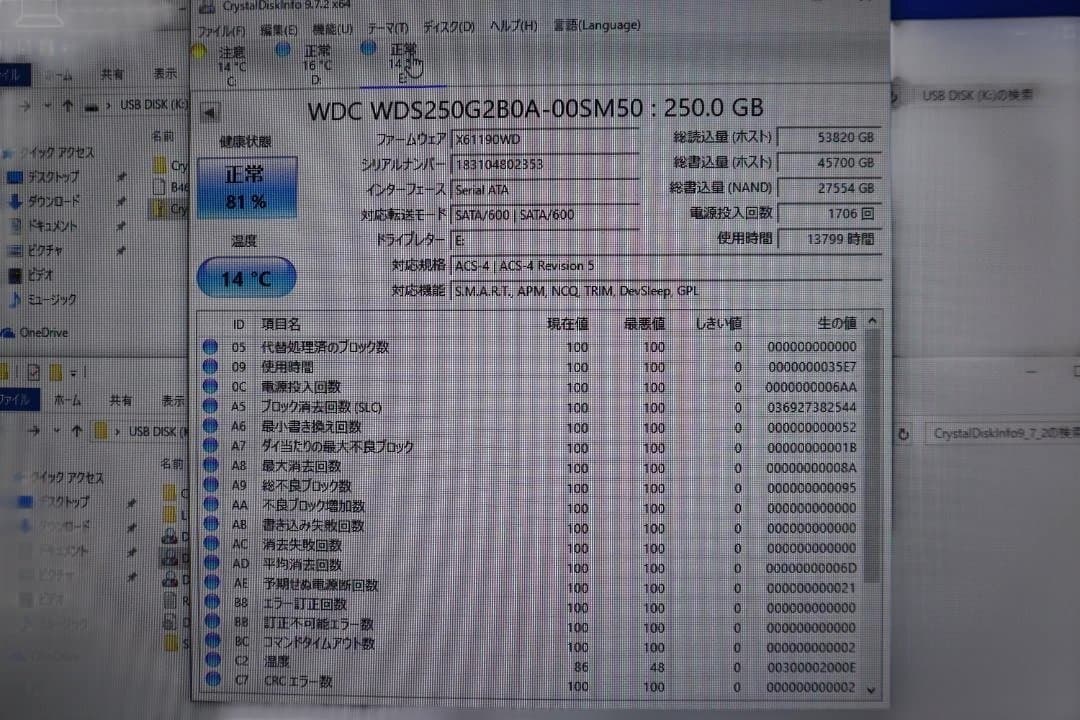Click the 項目名 column header
This screenshot has width=1080, height=720.
coord(281,324)
